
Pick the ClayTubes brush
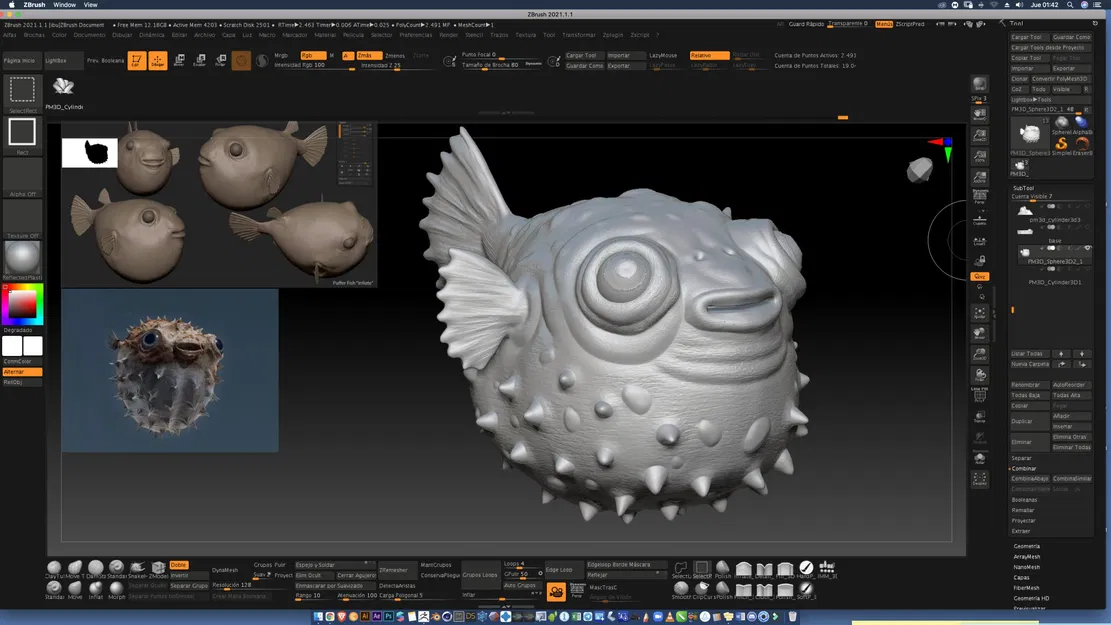click(x=54, y=569)
